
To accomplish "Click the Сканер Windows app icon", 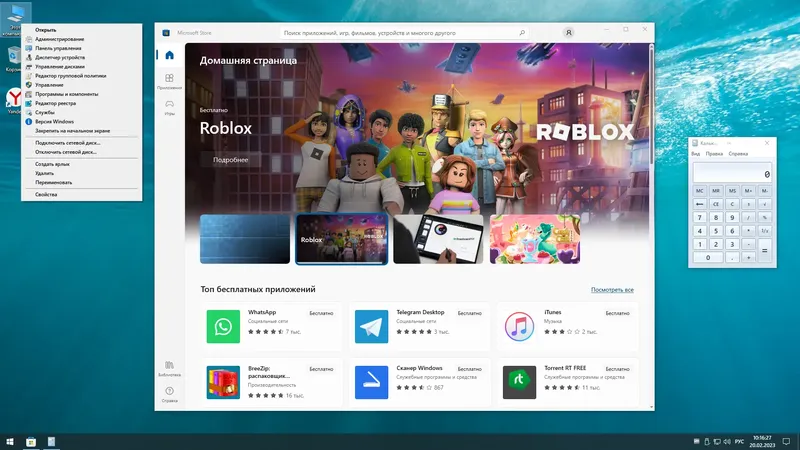I will tap(371, 382).
